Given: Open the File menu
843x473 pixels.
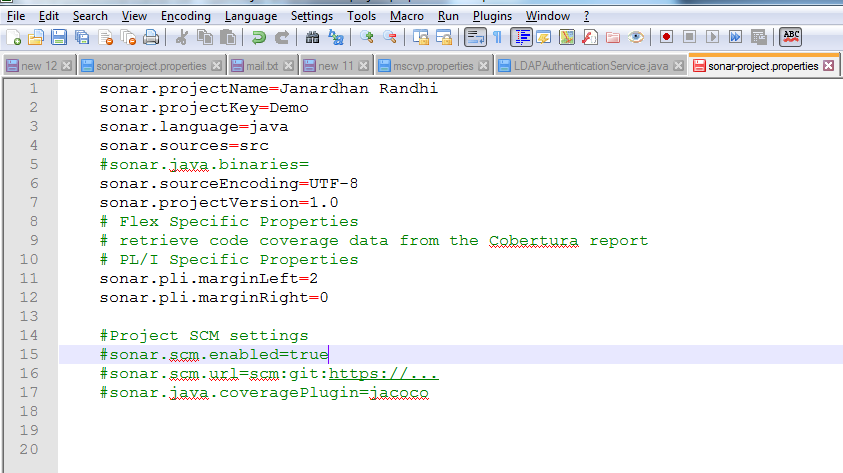Looking at the screenshot, I should [x=16, y=16].
